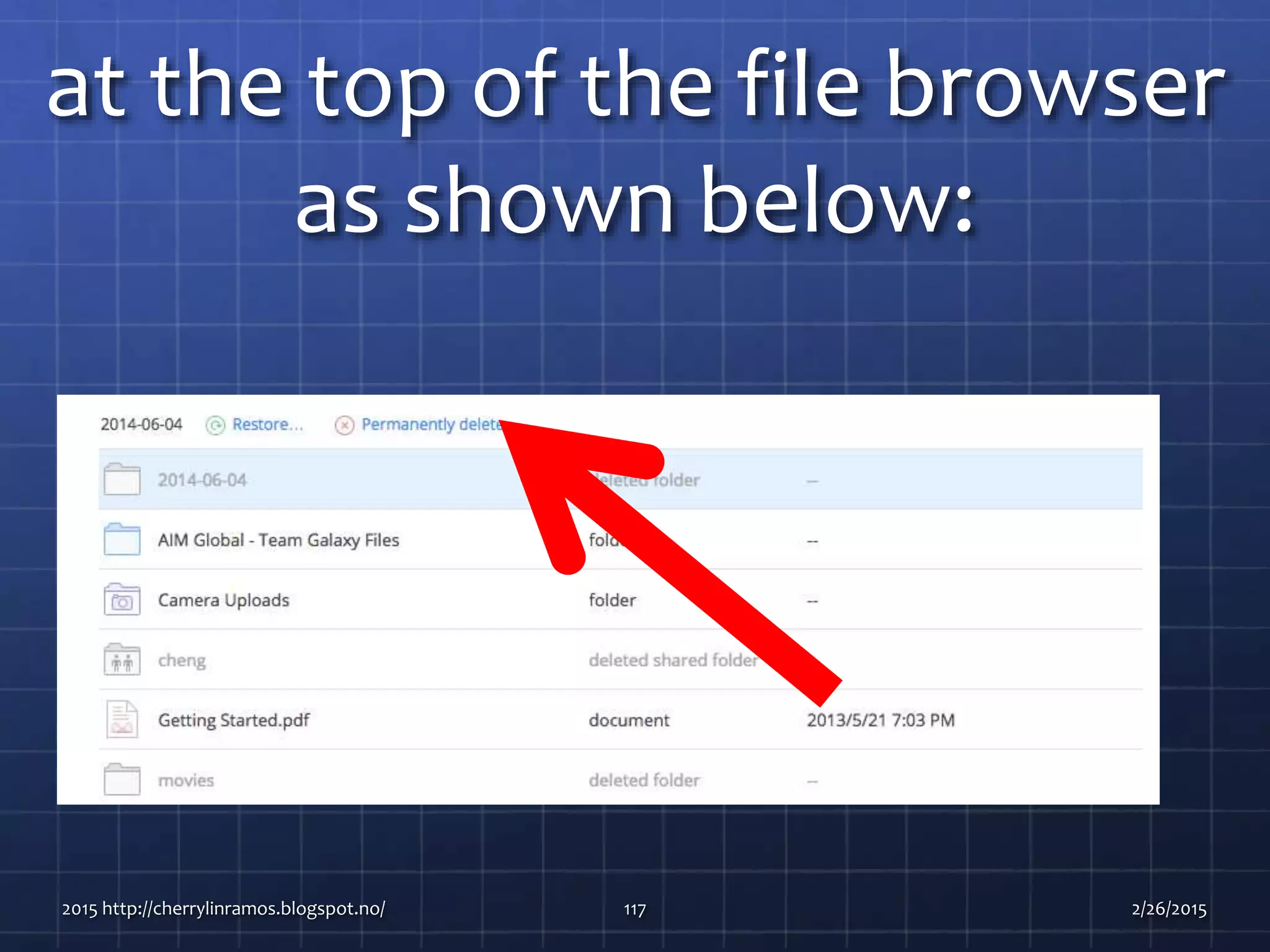The image size is (1270, 952).
Task: Click 'deleted shared folder' kind text
Action: point(673,660)
